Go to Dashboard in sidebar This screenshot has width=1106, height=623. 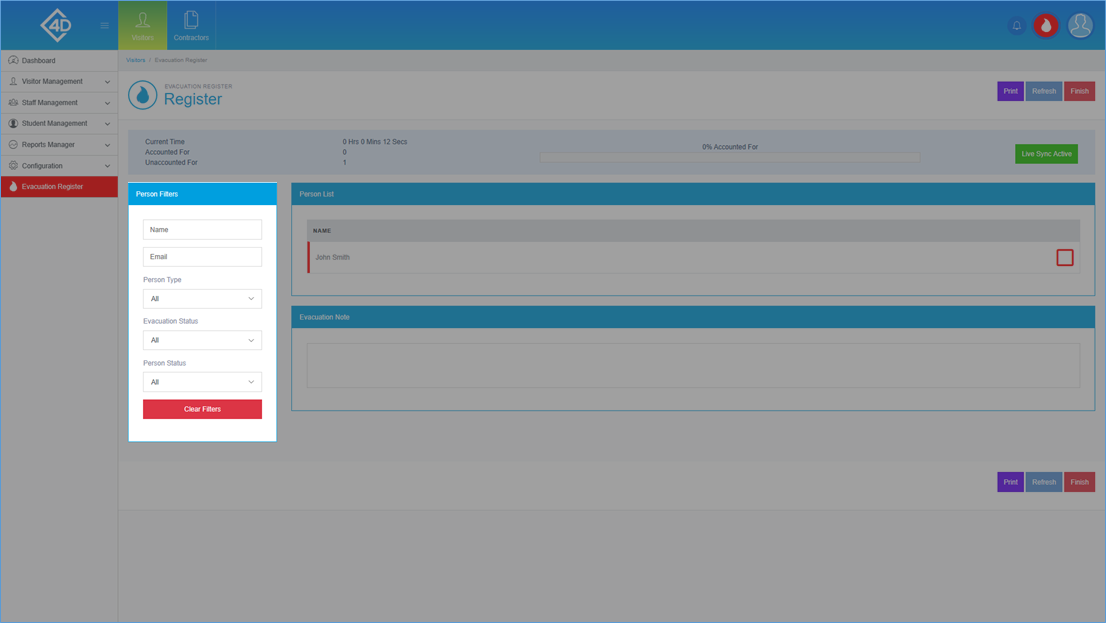click(x=59, y=61)
